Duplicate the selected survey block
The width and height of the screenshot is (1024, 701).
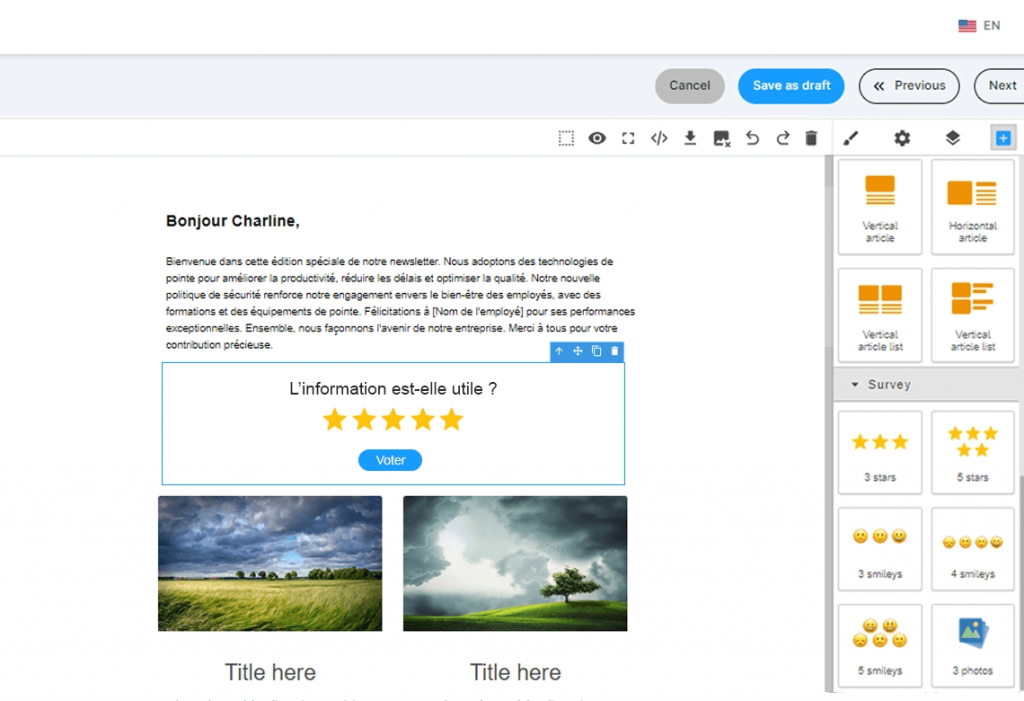pos(596,351)
